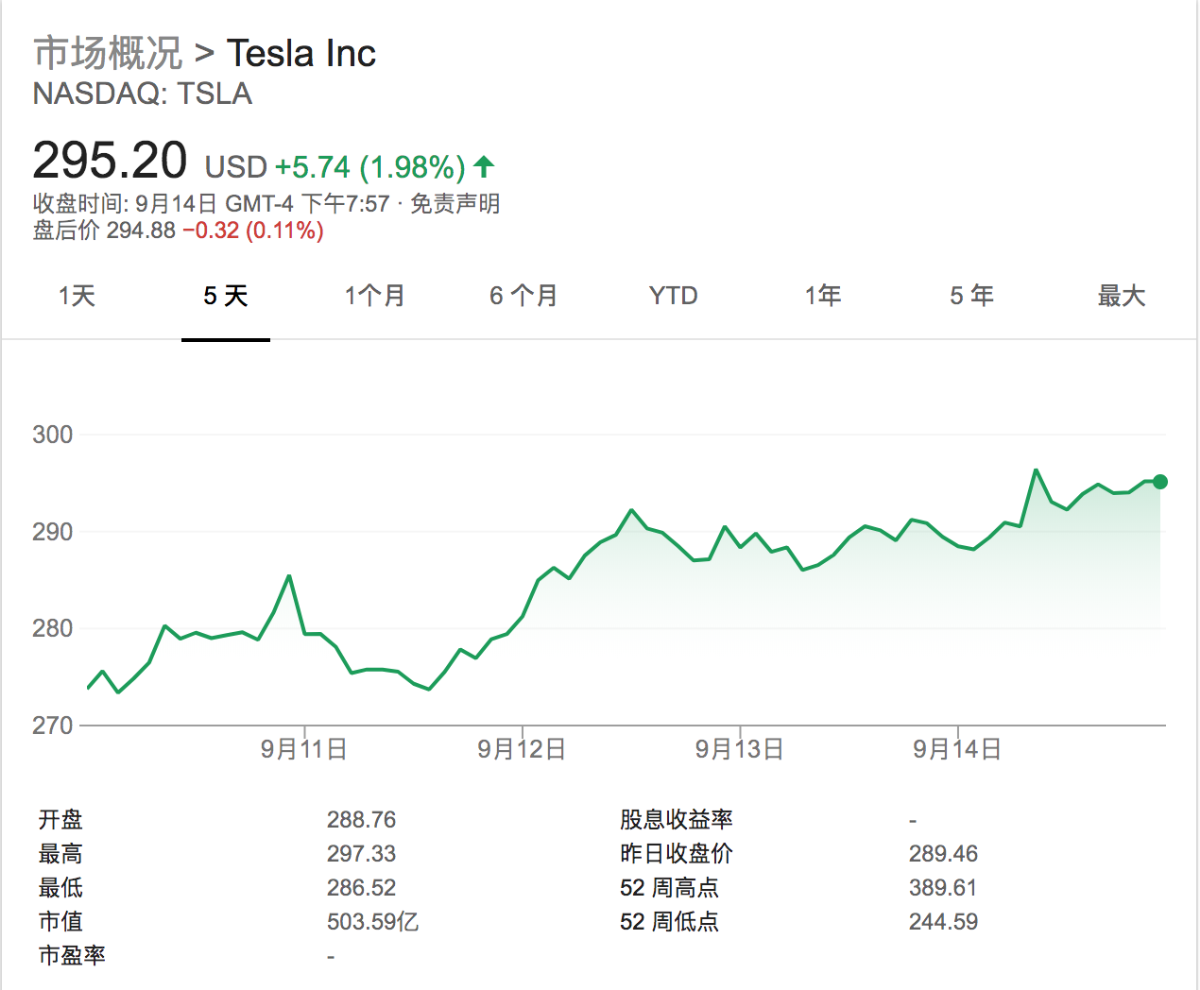Switch to the 1年 range

pyautogui.click(x=822, y=296)
